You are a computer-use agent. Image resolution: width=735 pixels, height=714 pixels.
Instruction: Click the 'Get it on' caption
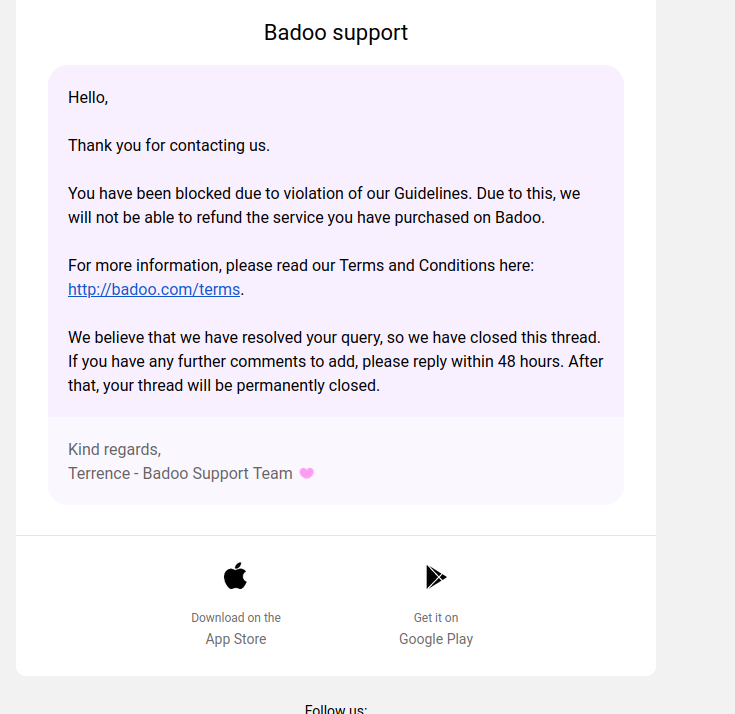pyautogui.click(x=436, y=617)
